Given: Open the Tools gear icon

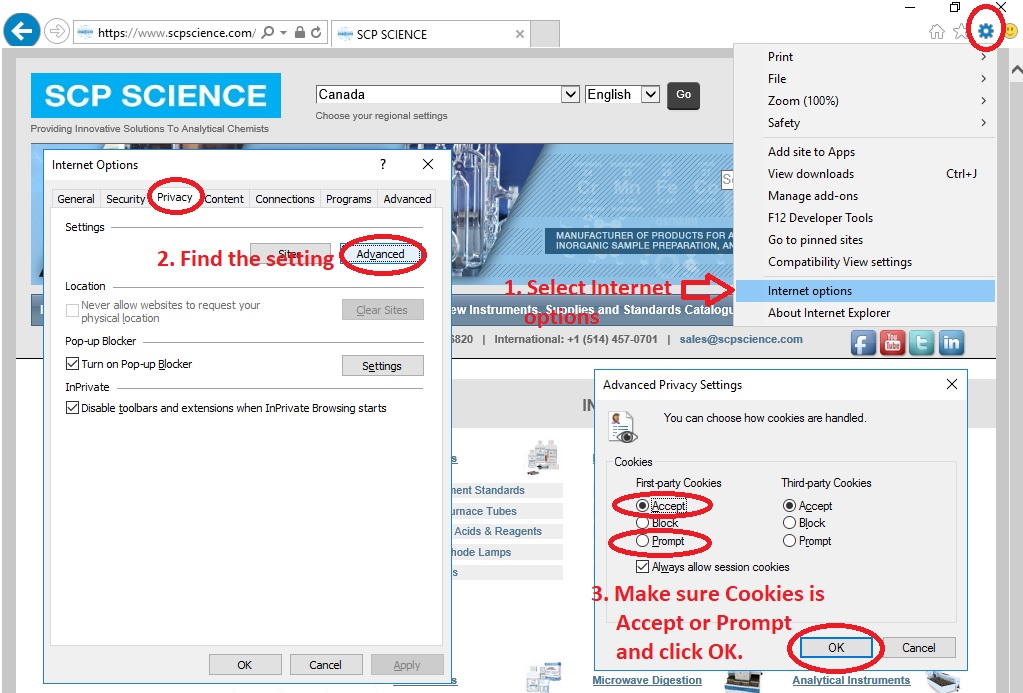Looking at the screenshot, I should click(x=985, y=31).
